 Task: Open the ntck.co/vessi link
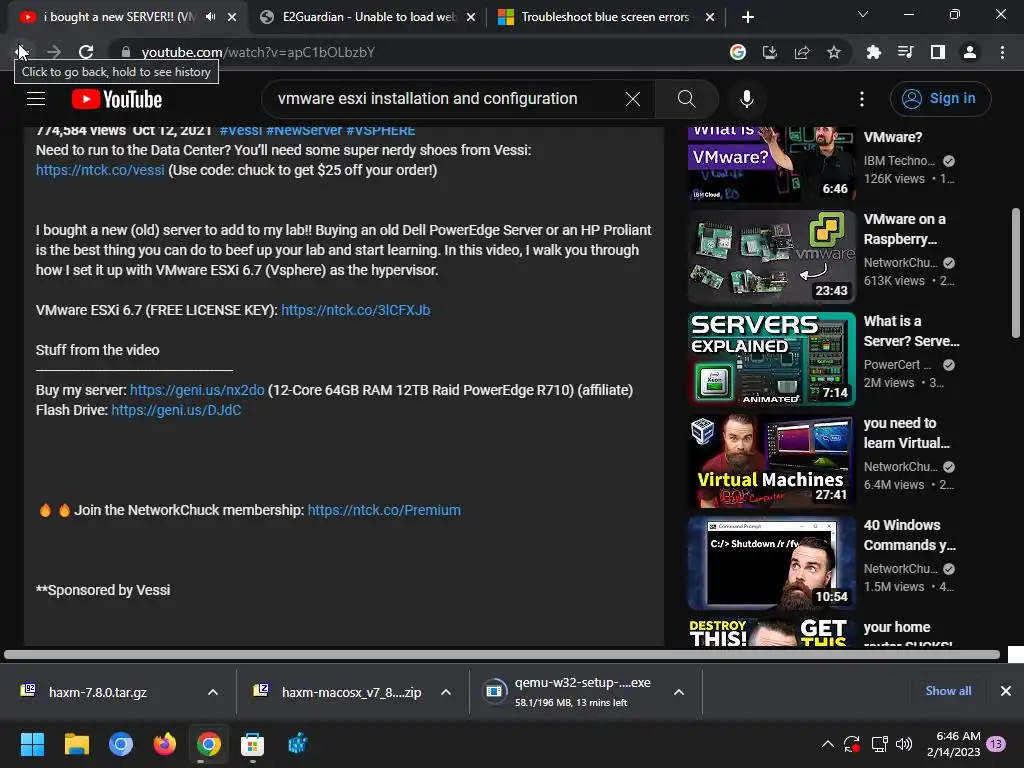tap(100, 170)
